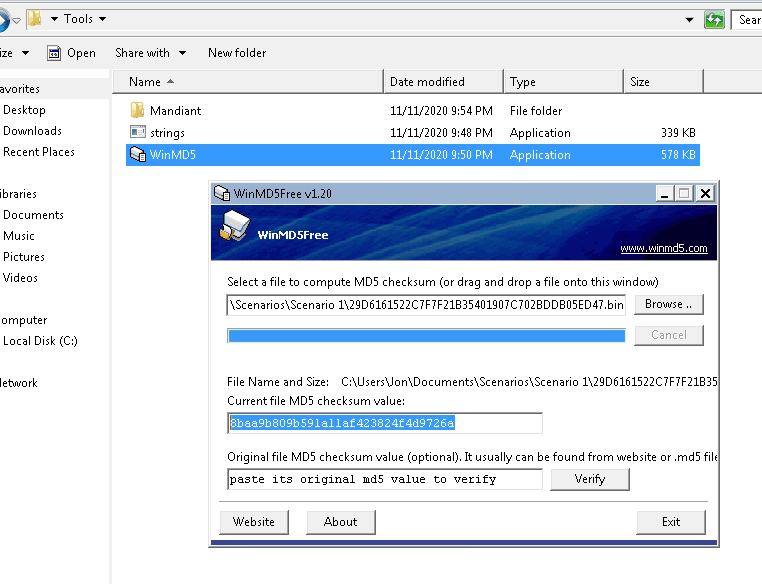The height and width of the screenshot is (584, 762).
Task: Select Libraries in navigation pane
Action: pos(18,194)
